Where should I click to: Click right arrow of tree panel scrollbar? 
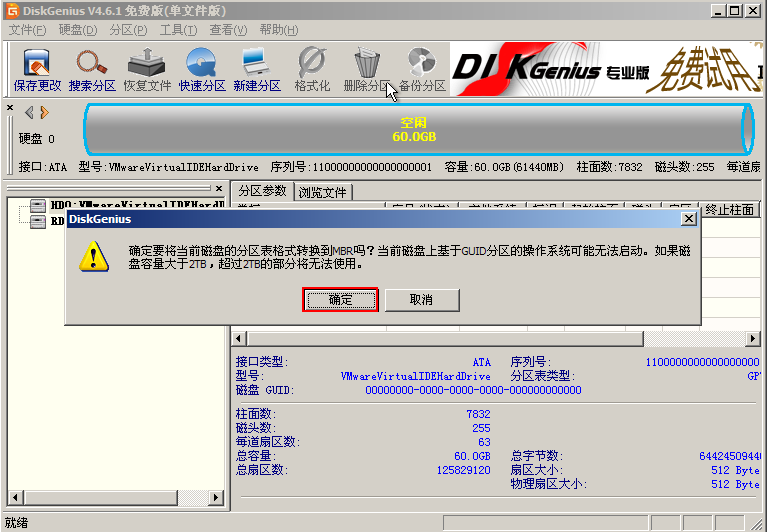(x=216, y=498)
